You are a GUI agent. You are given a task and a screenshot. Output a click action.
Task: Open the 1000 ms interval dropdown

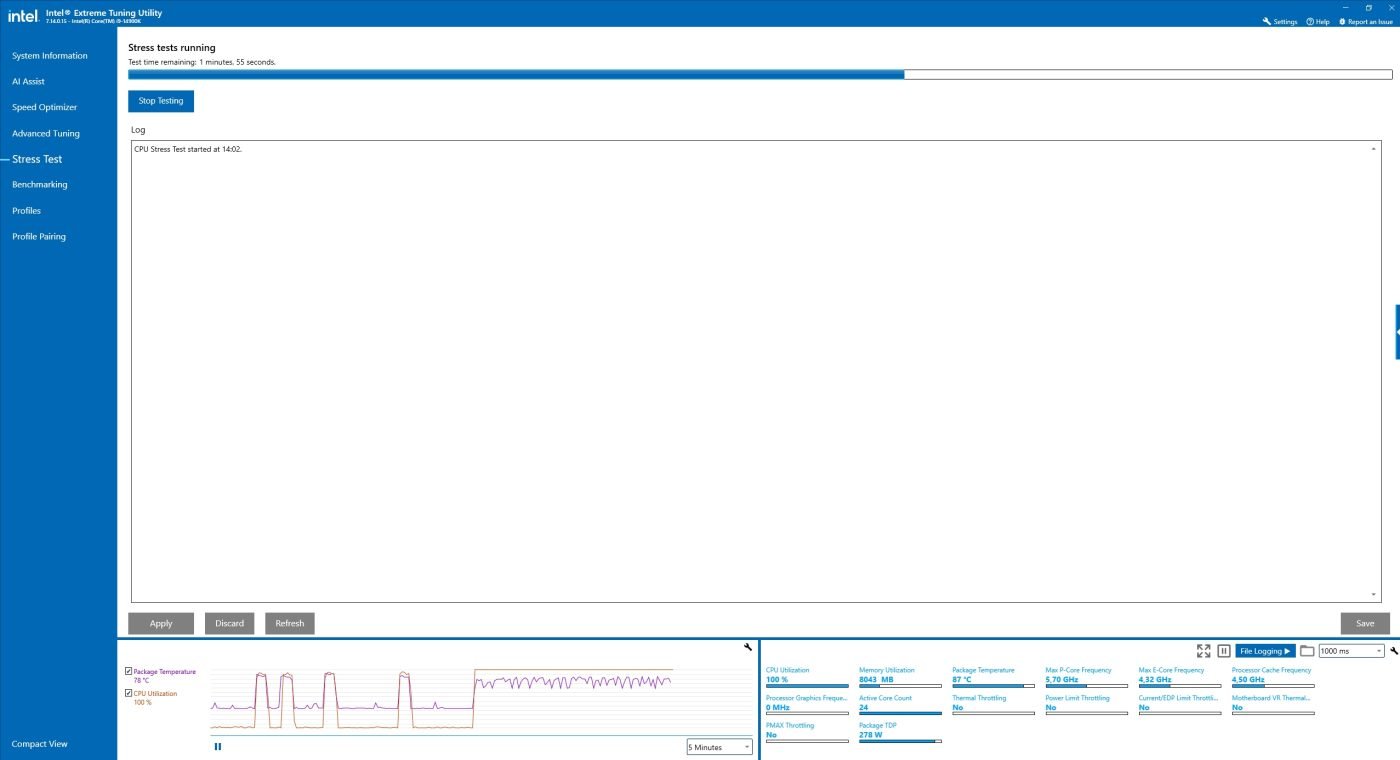click(x=1351, y=651)
